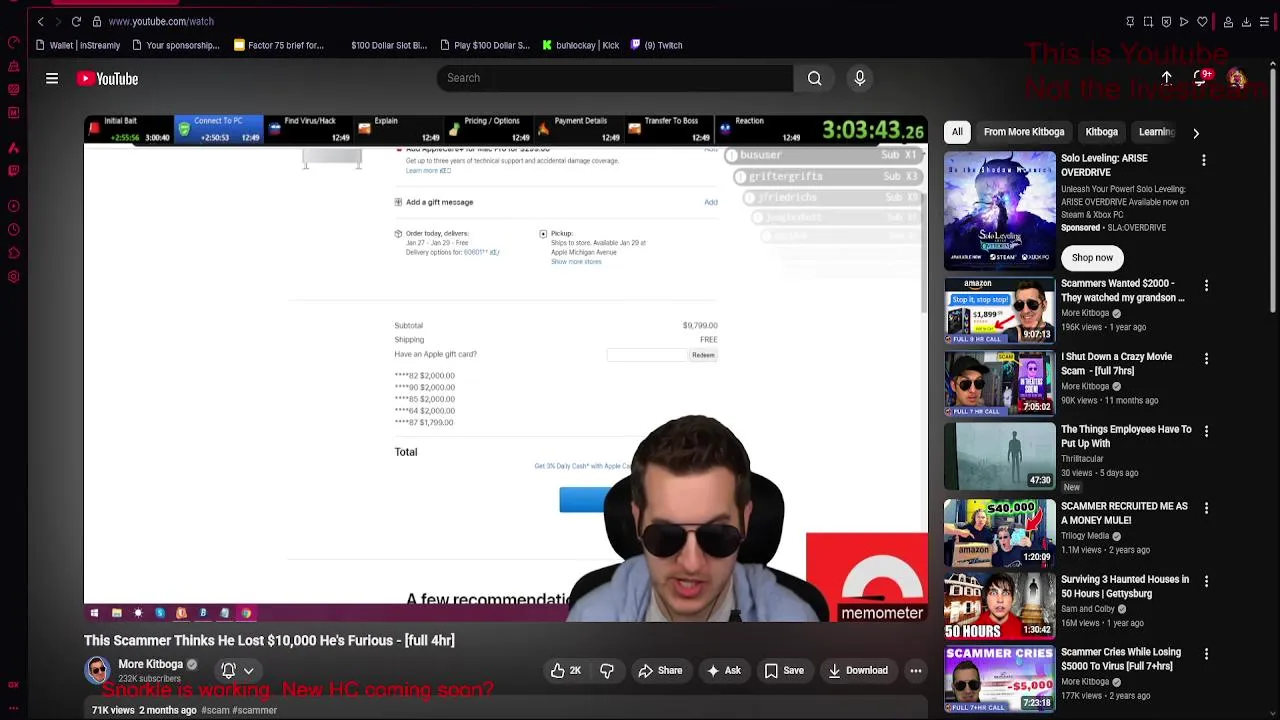Add page to bookmarks with heart icon
Screen dimensions: 1280x720
(x=1202, y=21)
